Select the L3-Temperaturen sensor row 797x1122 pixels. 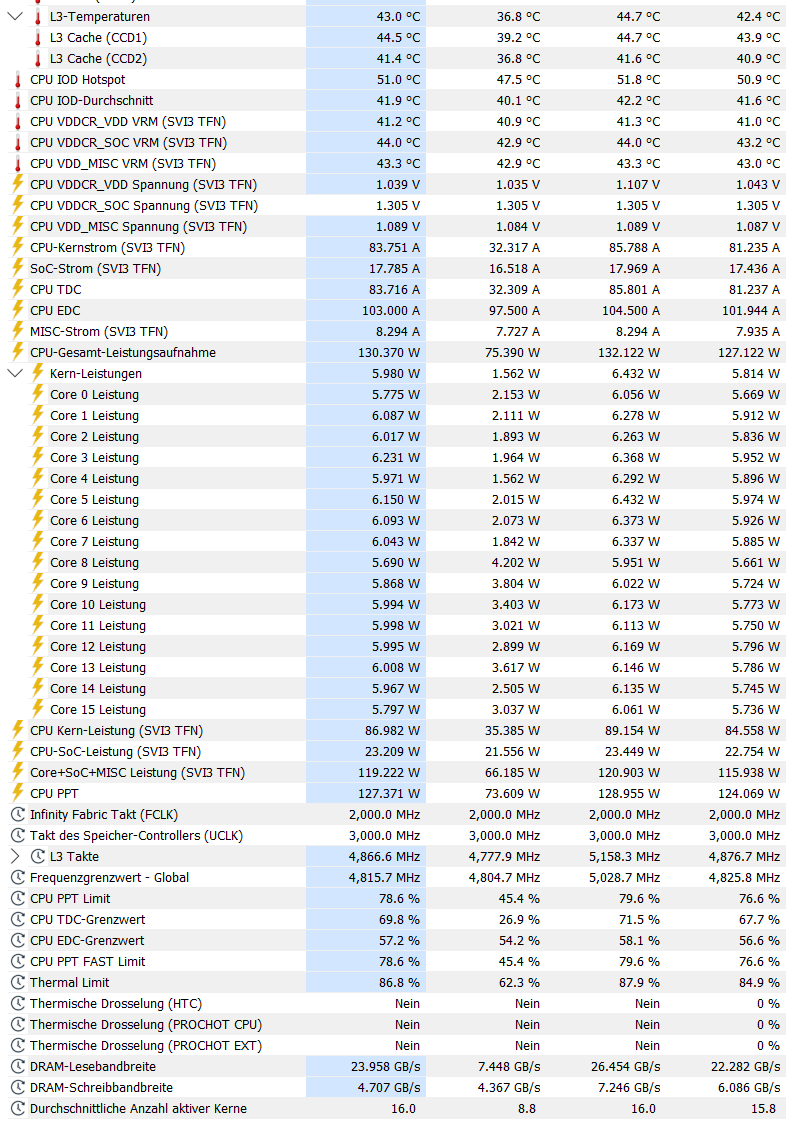pyautogui.click(x=396, y=16)
